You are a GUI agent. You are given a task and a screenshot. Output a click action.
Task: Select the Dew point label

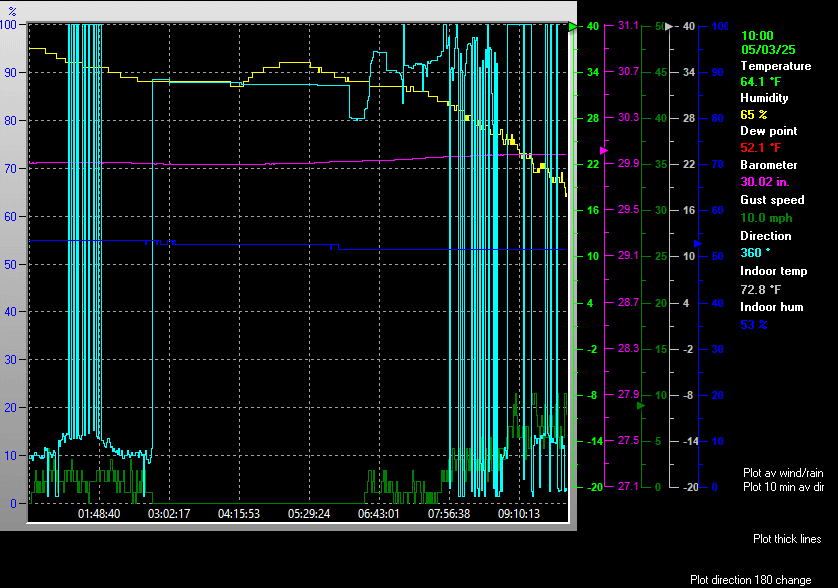coord(769,131)
